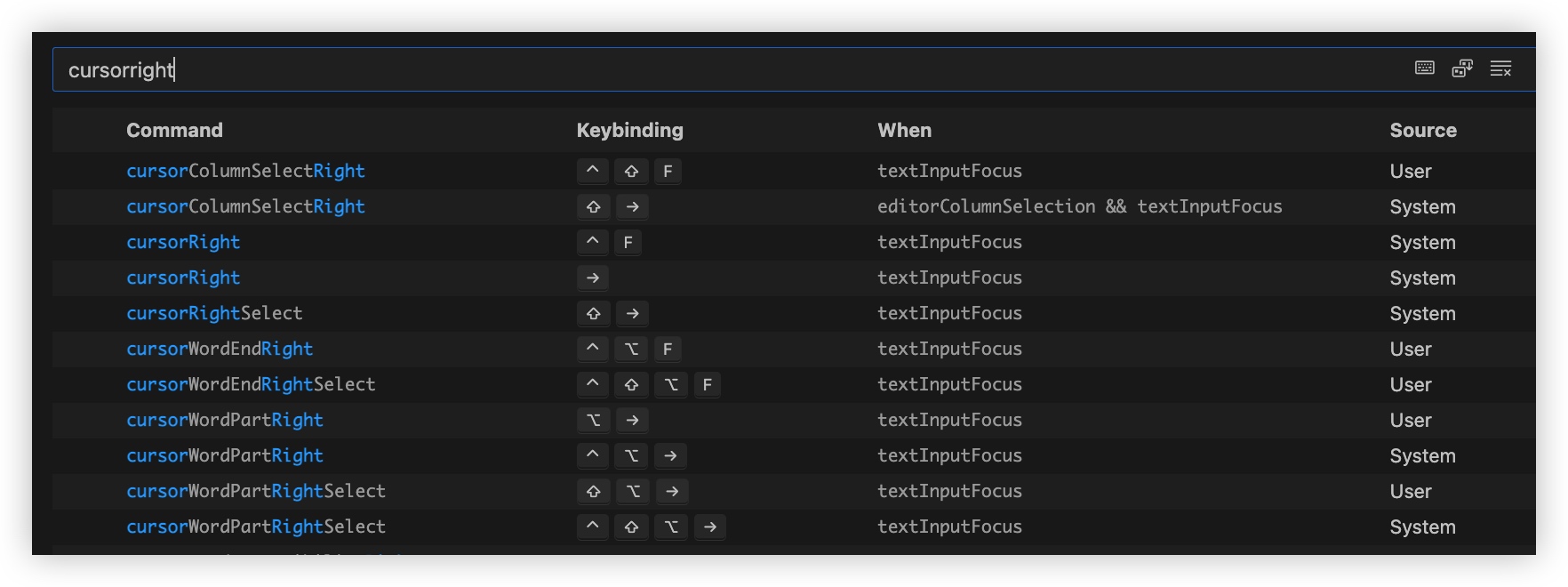Click the Control+F keybinding of cursorRight
1568x587 pixels.
[x=610, y=242]
